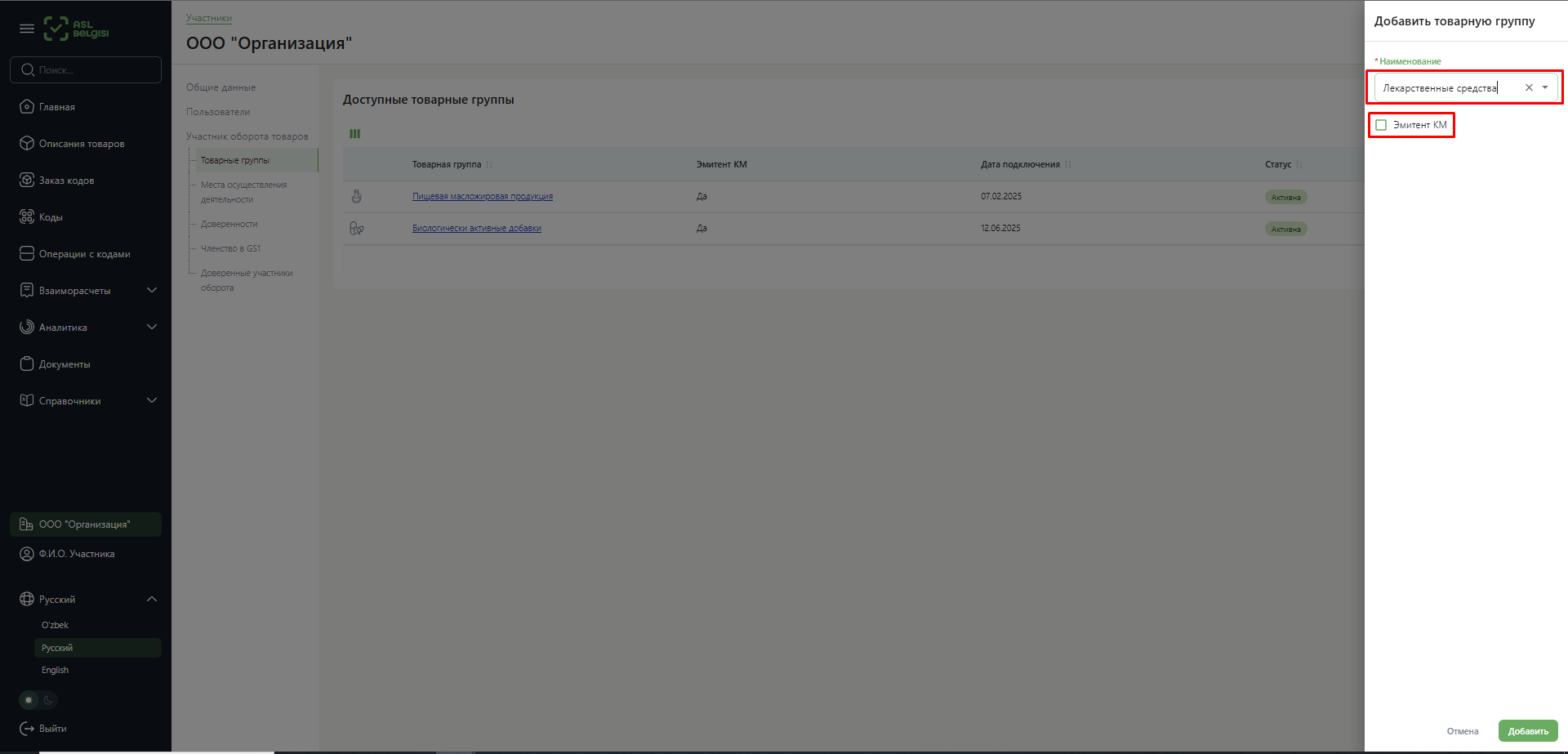Go to Участники breadcrumb link
Viewport: 1568px width, 754px height.
(209, 18)
